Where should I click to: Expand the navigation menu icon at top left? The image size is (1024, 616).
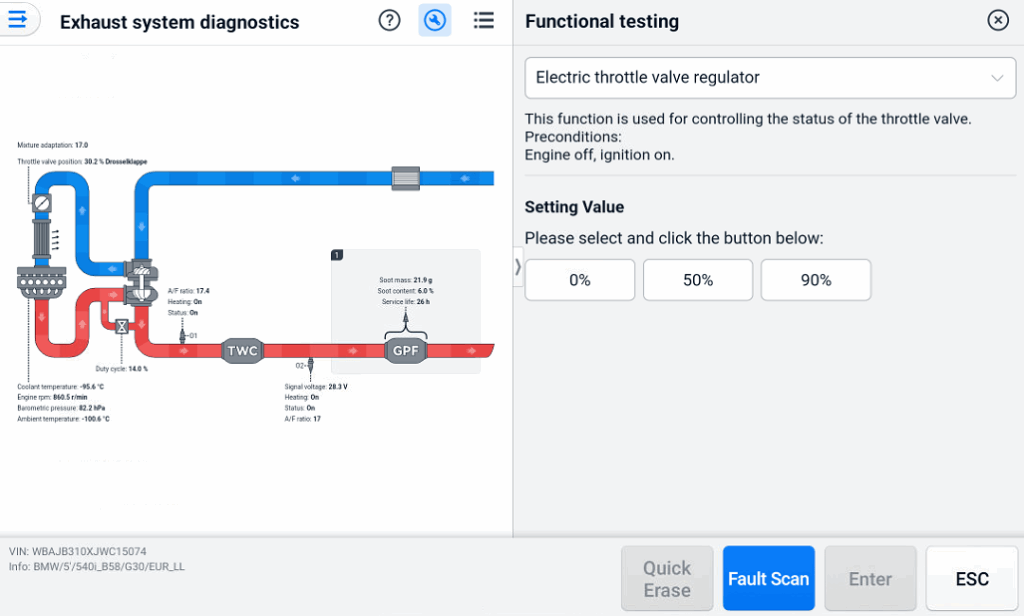[x=18, y=20]
